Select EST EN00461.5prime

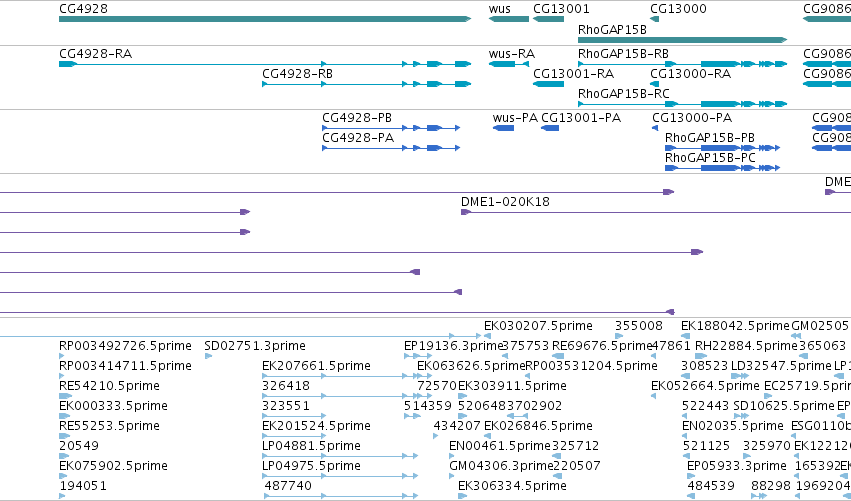[x=500, y=446]
